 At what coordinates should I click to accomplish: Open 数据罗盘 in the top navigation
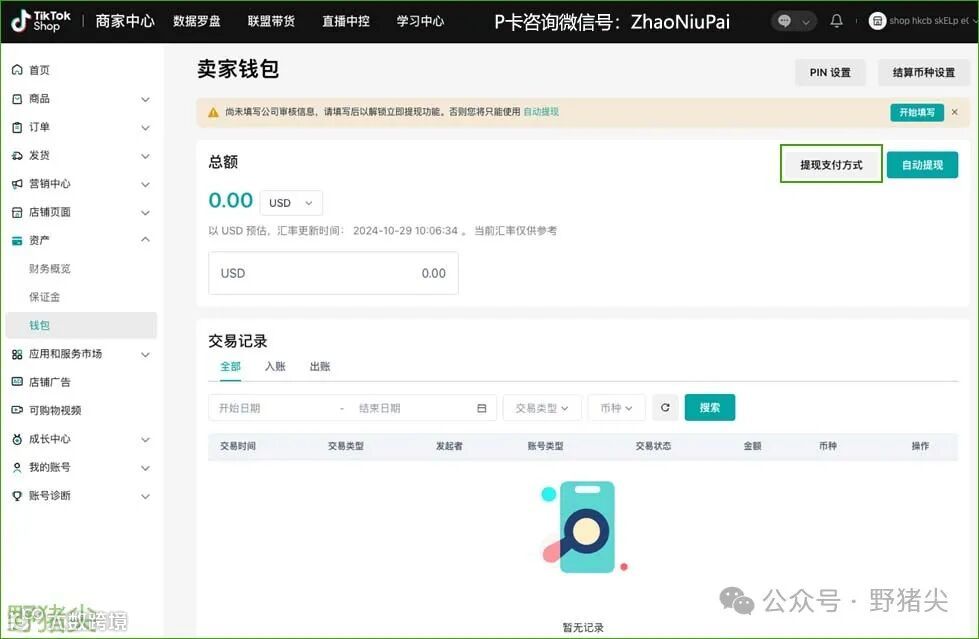[x=197, y=21]
